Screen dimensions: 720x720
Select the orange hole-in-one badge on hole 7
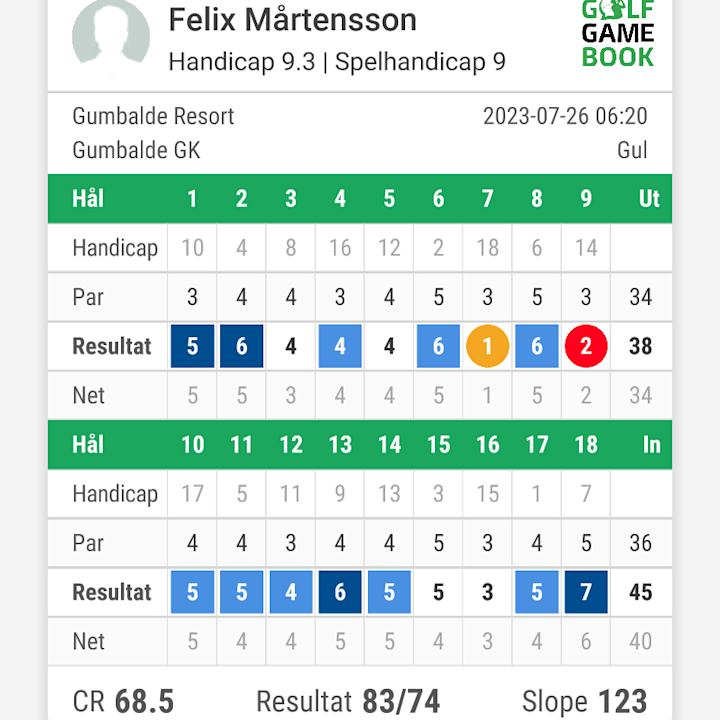[487, 346]
